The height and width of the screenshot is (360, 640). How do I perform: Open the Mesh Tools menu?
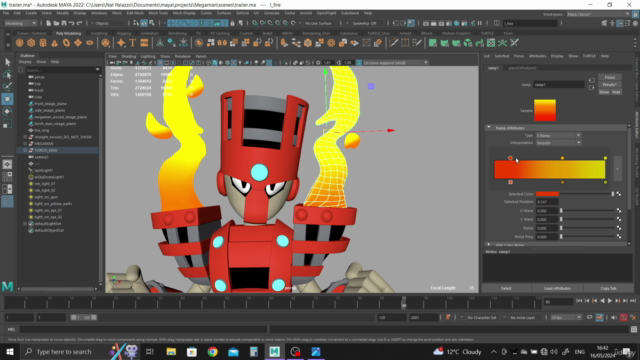[x=158, y=13]
